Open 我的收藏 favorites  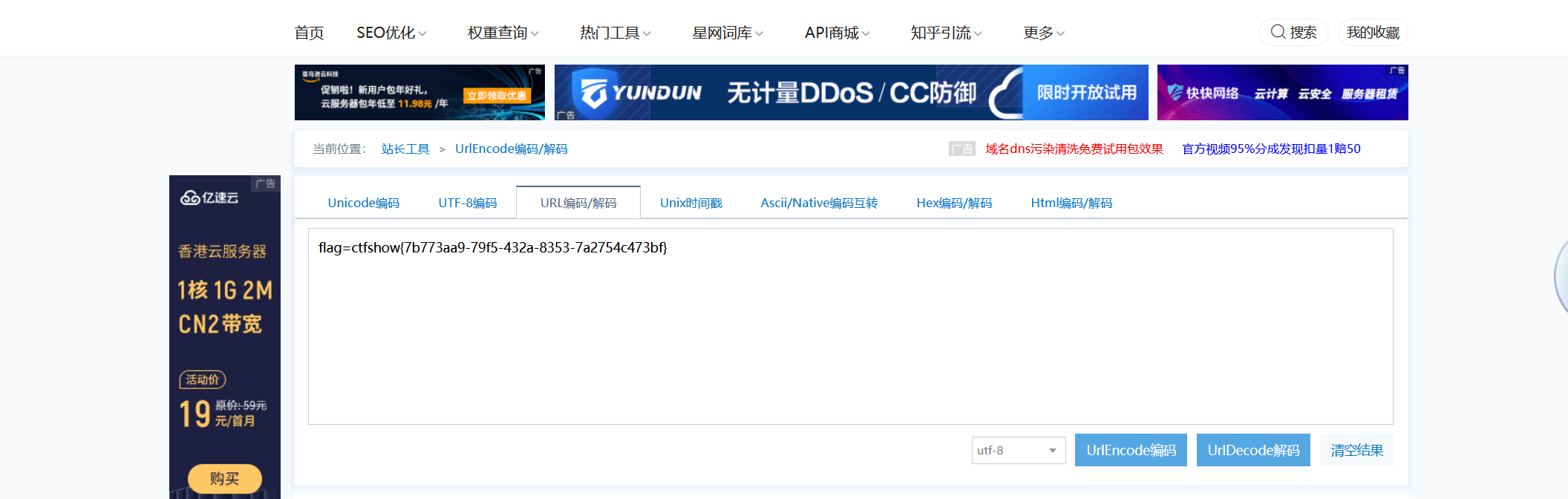(x=1373, y=32)
